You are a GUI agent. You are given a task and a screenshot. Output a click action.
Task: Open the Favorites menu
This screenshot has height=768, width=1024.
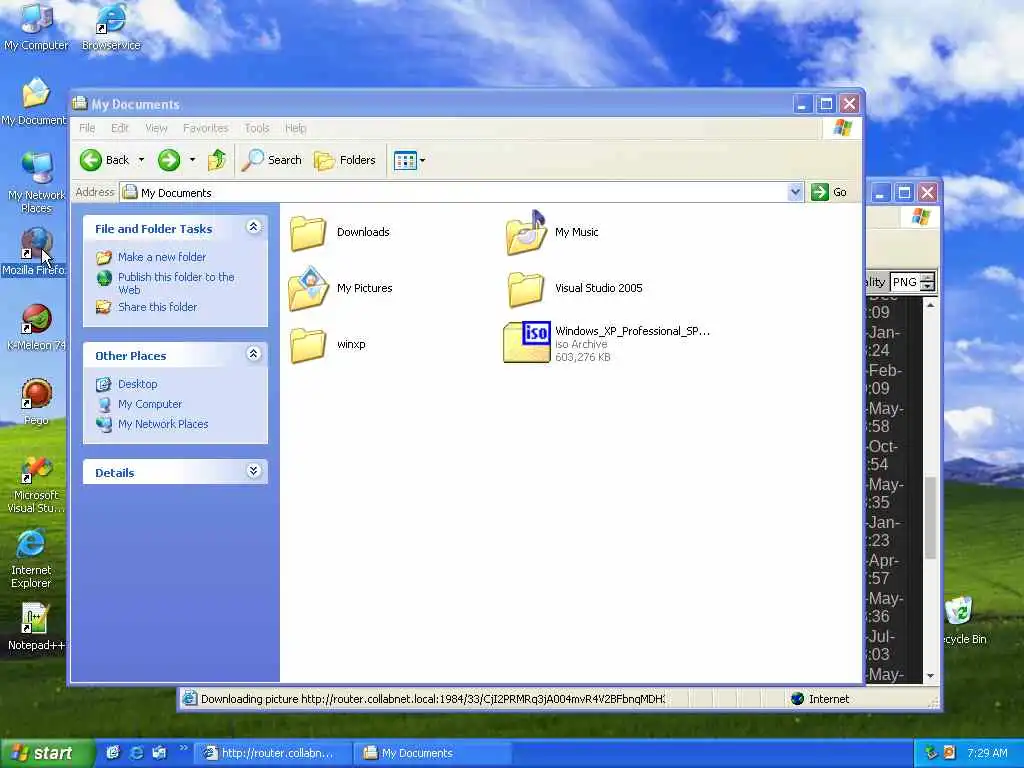[206, 128]
